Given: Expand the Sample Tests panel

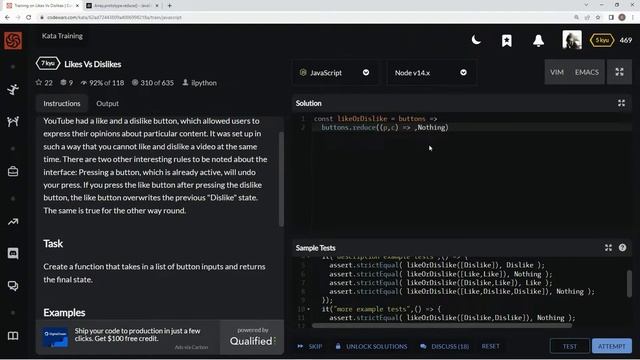Looking at the screenshot, I should (608, 248).
